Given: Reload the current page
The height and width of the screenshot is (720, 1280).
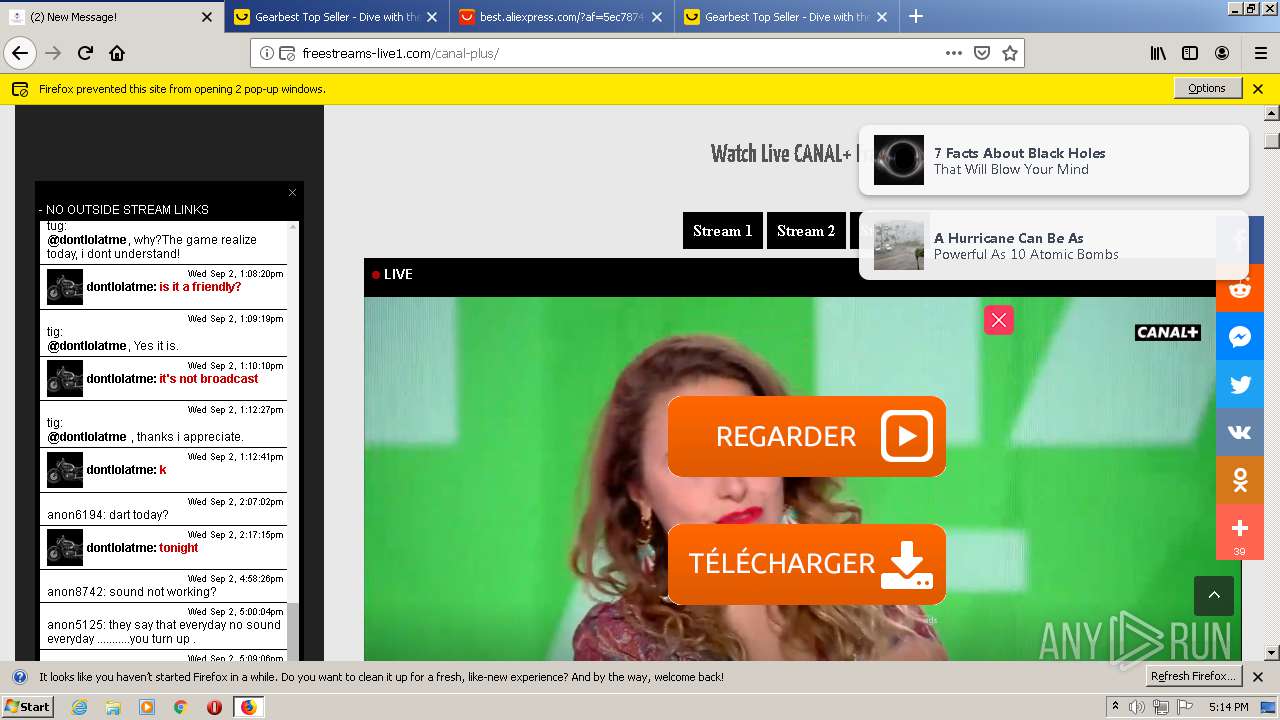Looking at the screenshot, I should pos(85,53).
